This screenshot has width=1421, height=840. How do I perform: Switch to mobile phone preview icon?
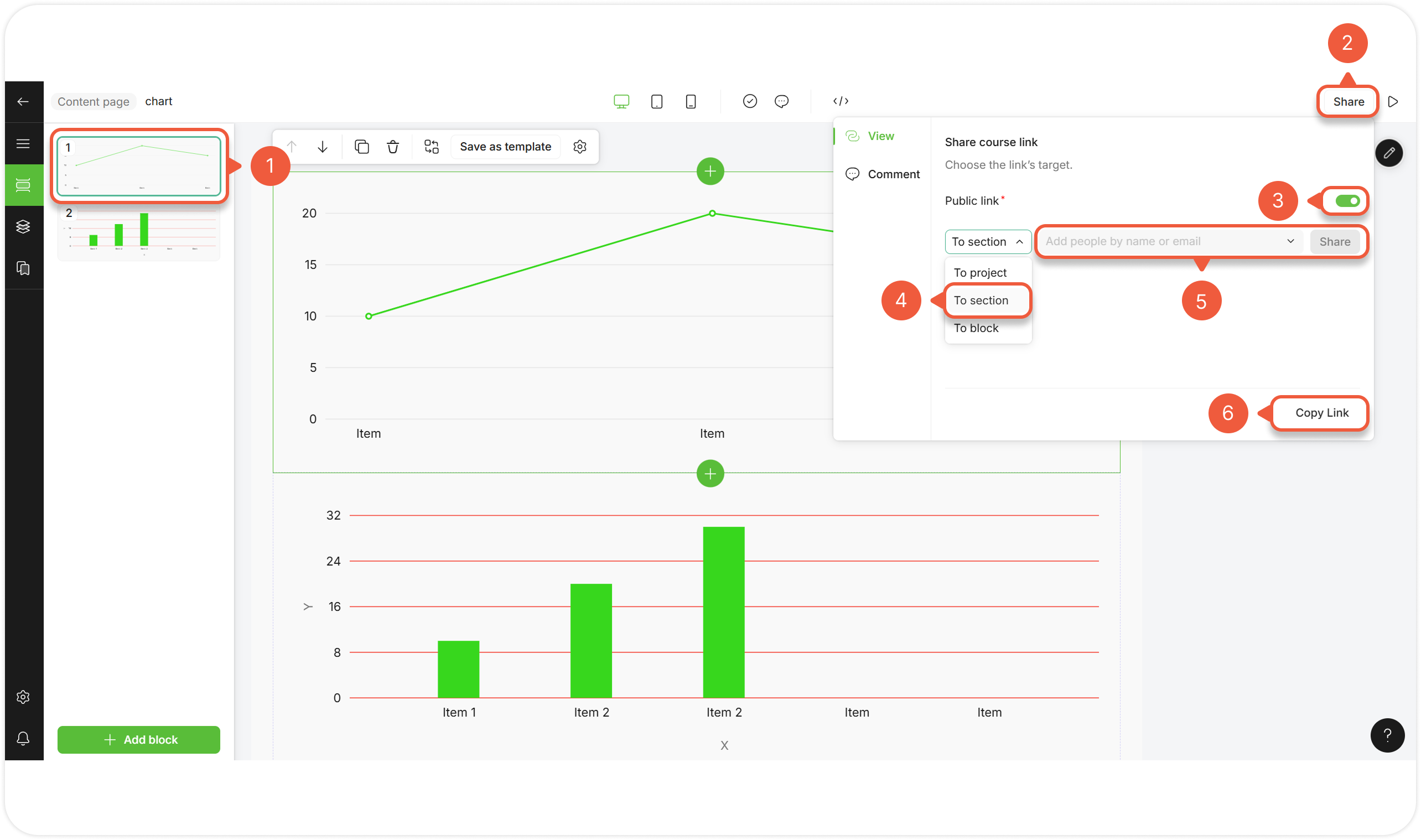click(691, 102)
